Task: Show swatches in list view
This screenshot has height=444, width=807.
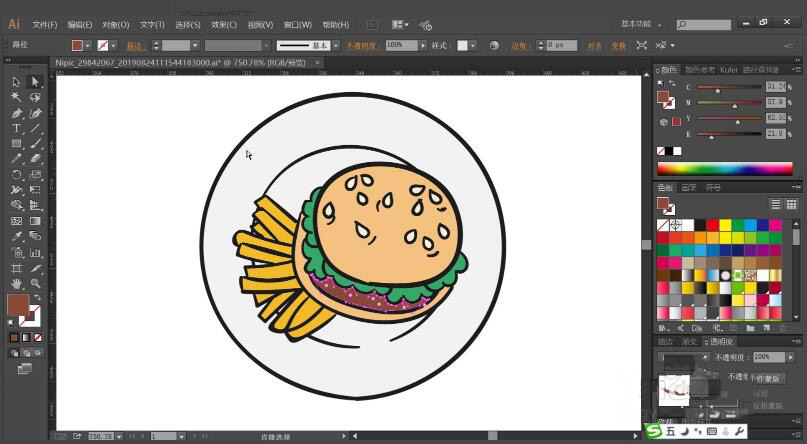Action: pyautogui.click(x=776, y=204)
